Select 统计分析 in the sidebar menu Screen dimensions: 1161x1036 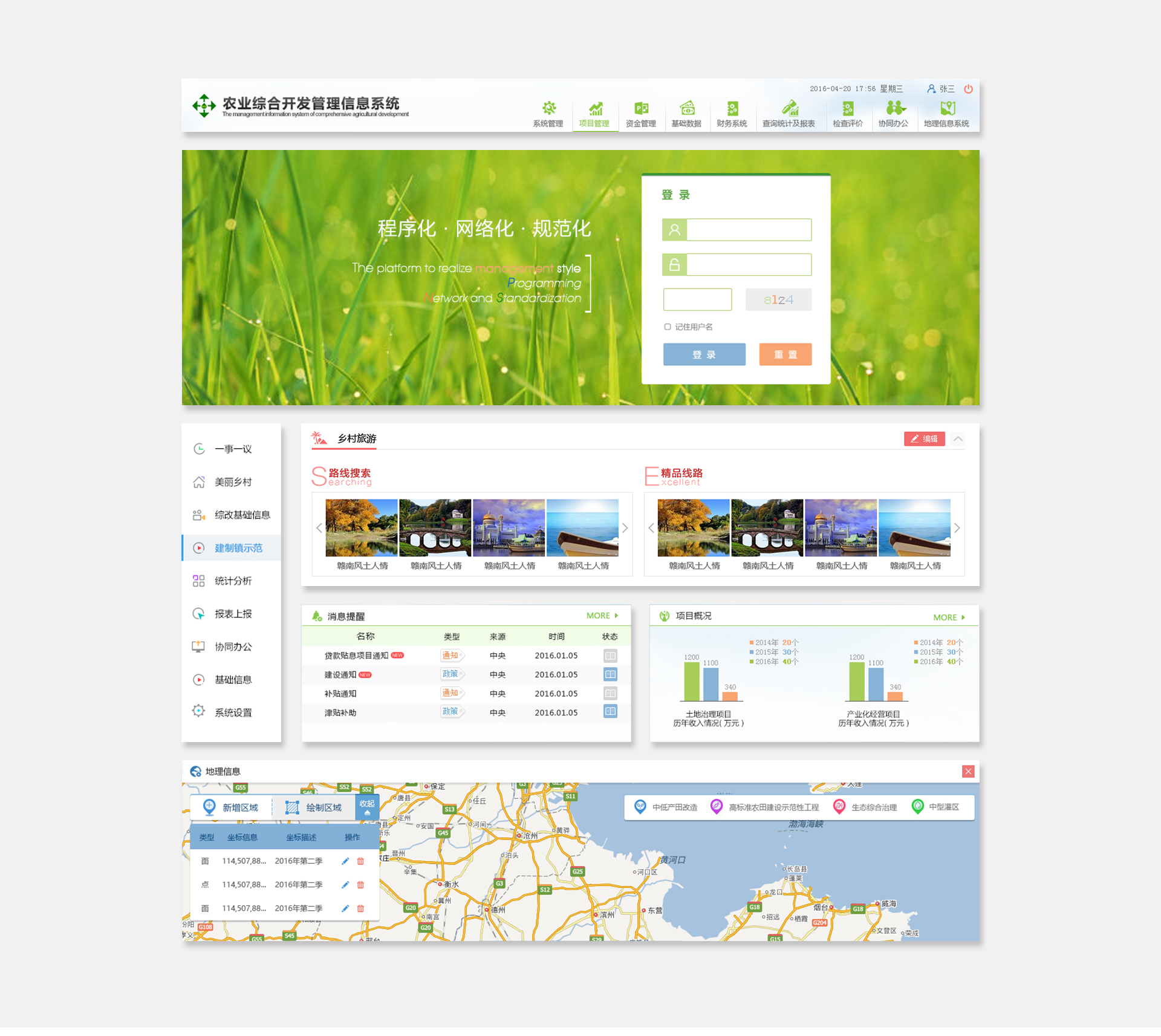point(233,581)
